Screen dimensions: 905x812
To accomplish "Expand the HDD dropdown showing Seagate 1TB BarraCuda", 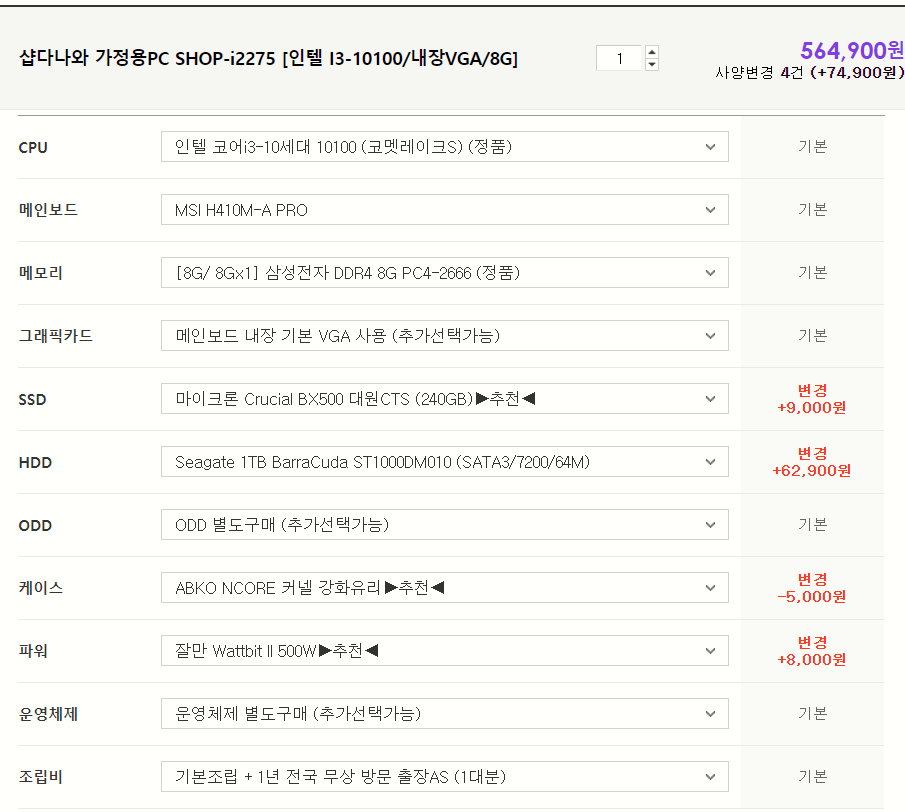I will pos(444,462).
